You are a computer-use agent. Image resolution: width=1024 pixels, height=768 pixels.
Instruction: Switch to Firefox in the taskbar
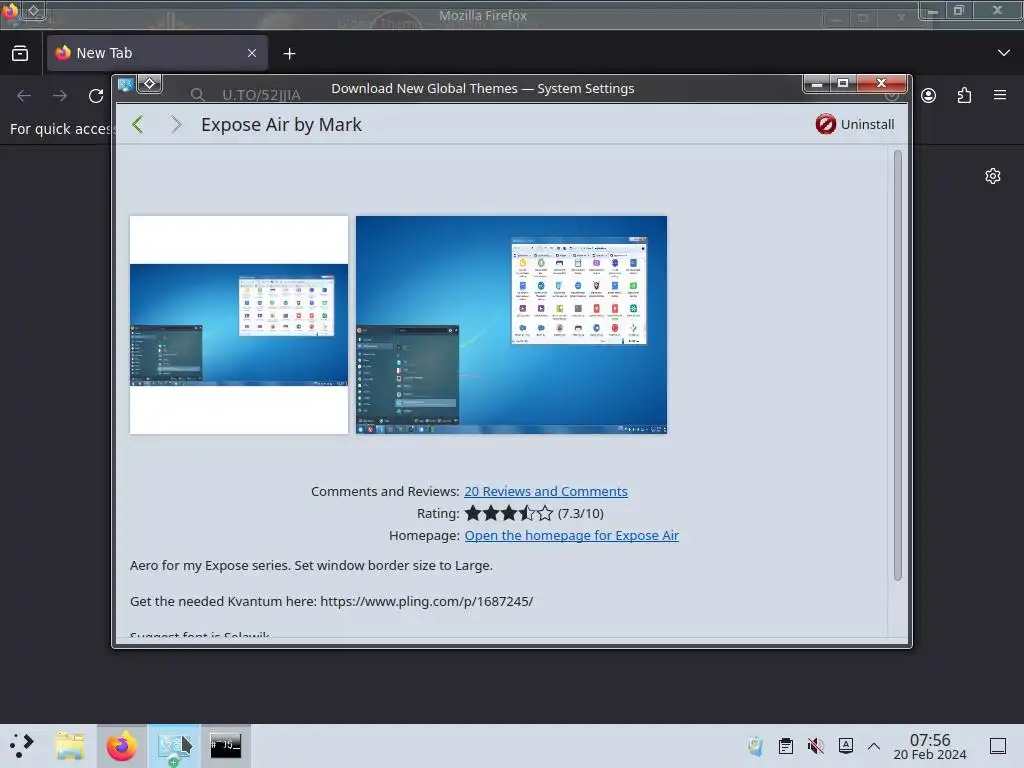(122, 745)
